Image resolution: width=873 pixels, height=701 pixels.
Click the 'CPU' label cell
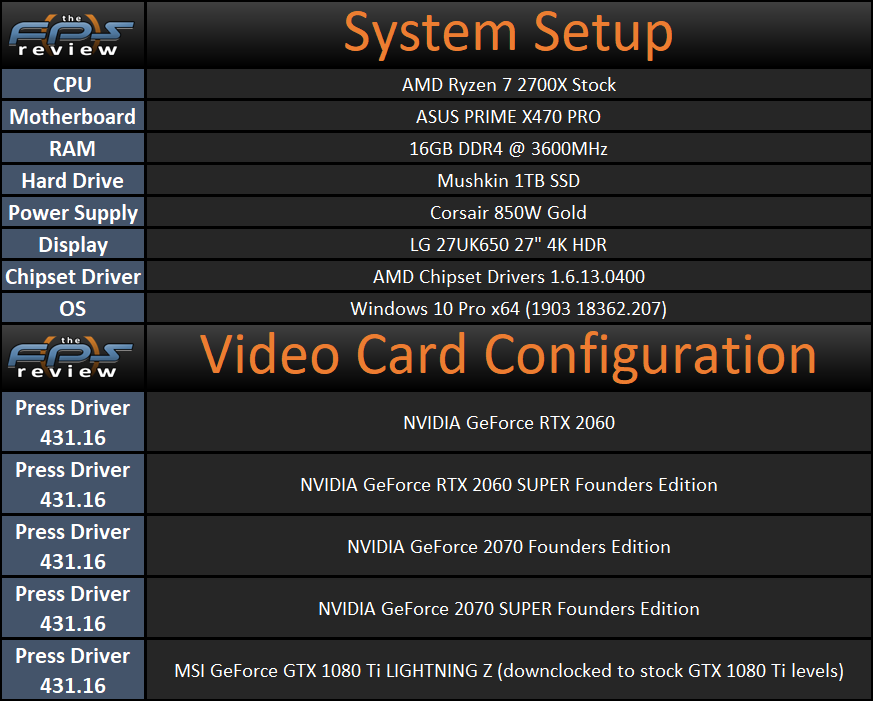[73, 84]
